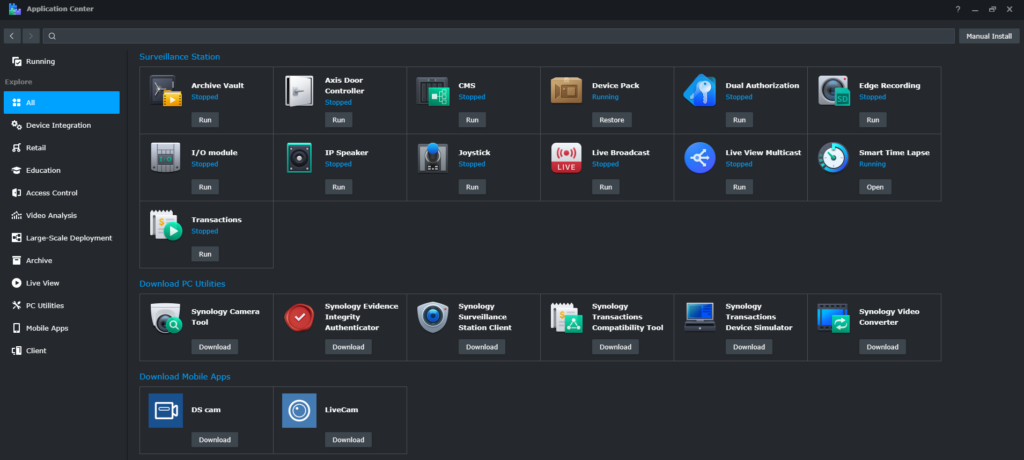The height and width of the screenshot is (460, 1024).
Task: Download Evidence Integrity Authenticator
Action: coord(348,346)
